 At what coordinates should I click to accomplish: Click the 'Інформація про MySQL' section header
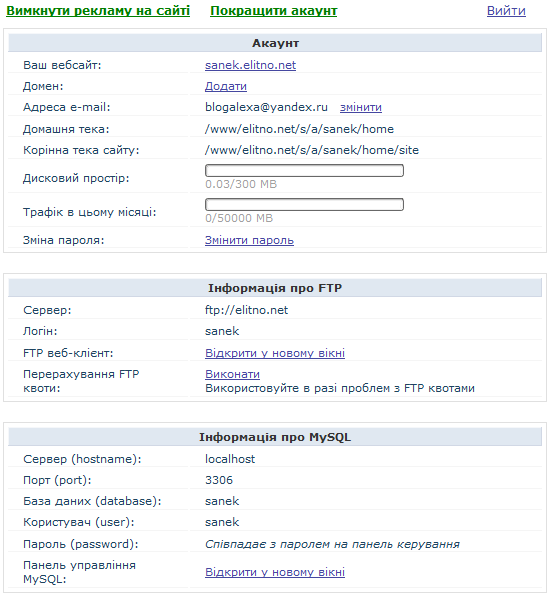pos(275,437)
